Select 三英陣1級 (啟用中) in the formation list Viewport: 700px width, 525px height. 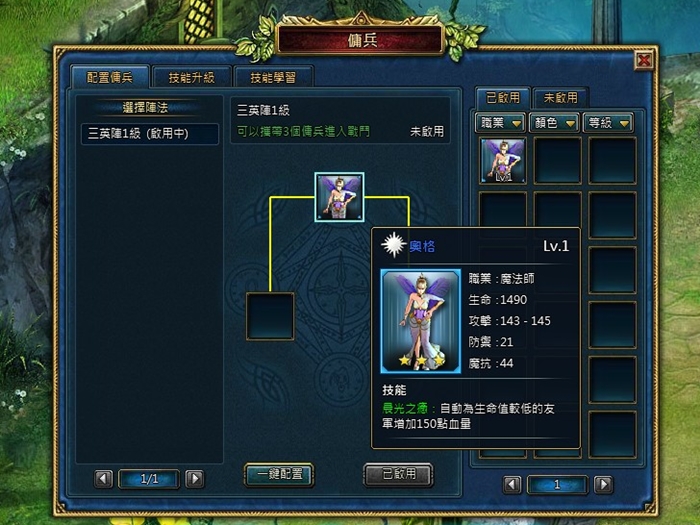(150, 133)
